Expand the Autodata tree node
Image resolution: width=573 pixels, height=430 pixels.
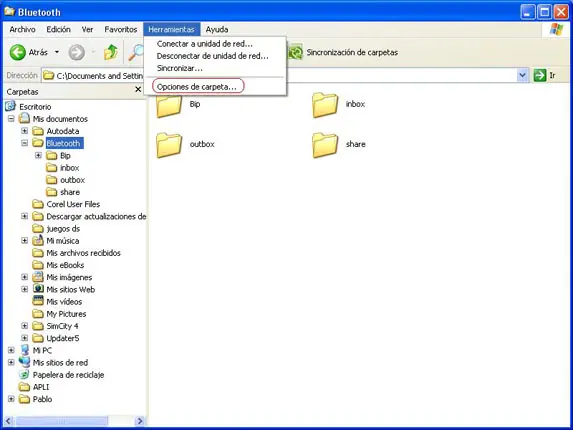pos(24,131)
